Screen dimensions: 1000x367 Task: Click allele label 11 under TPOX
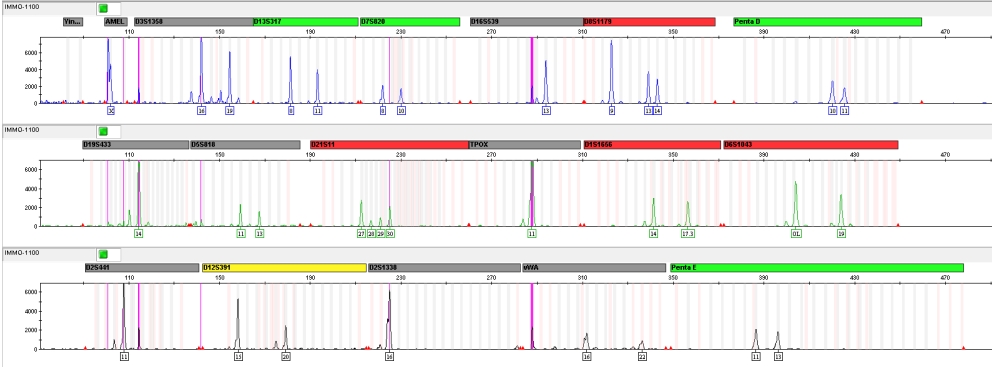[531, 234]
